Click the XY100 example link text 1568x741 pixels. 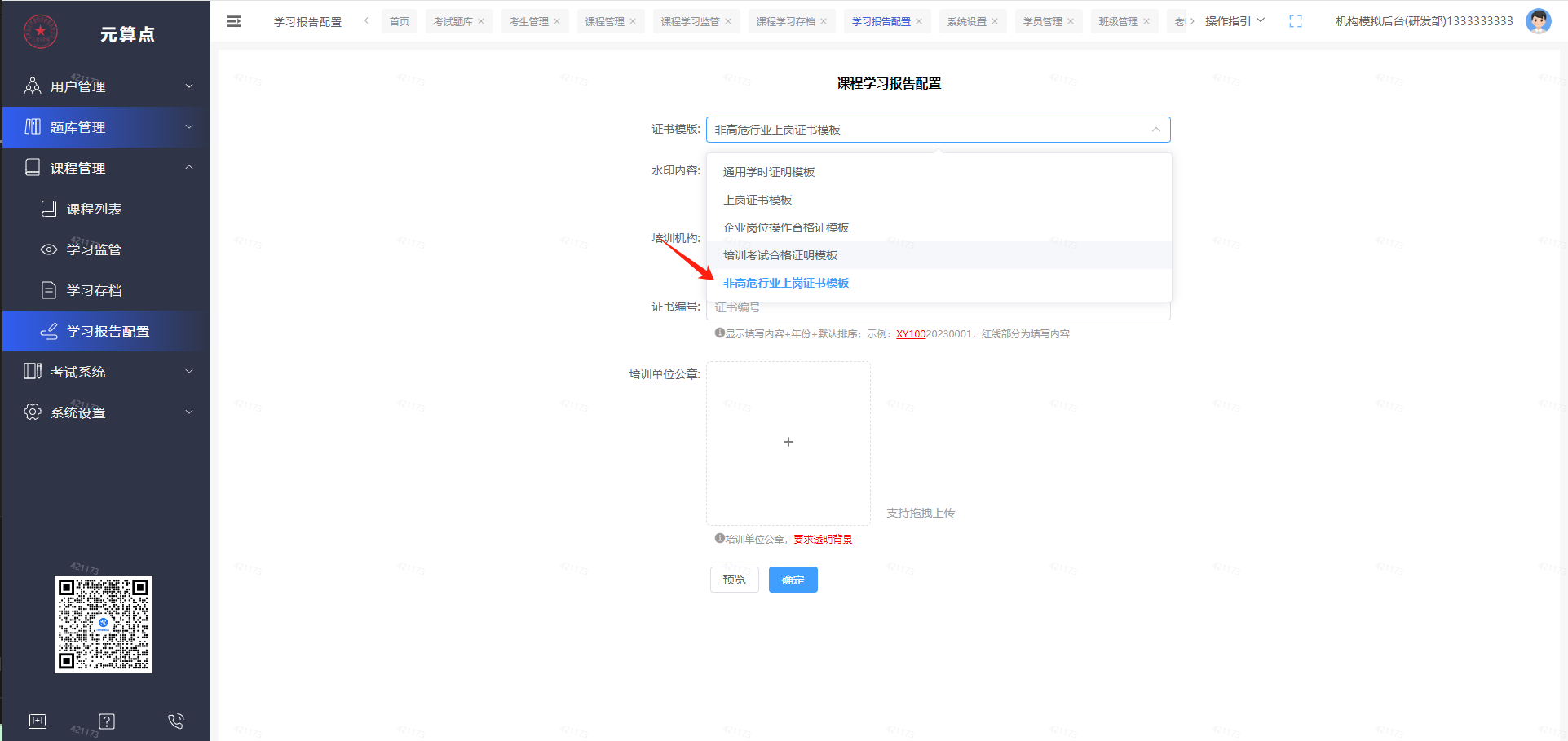911,334
